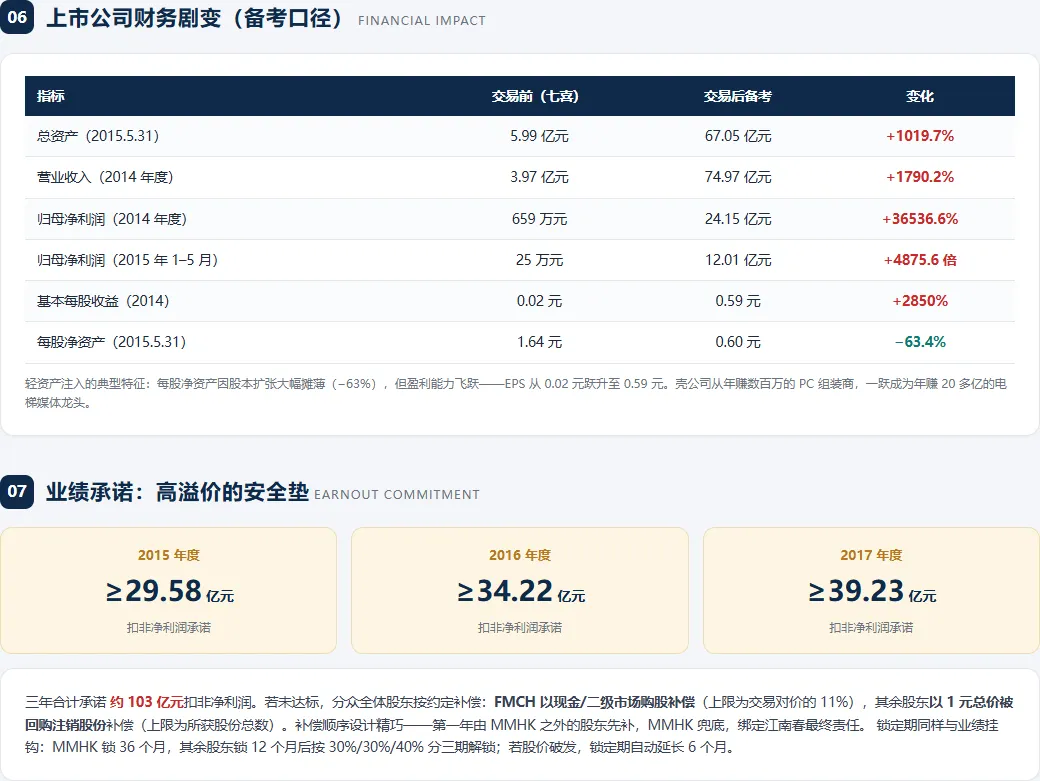Select row label 营业收入（2014 年度）
Image resolution: width=1040 pixels, height=781 pixels.
pos(105,177)
